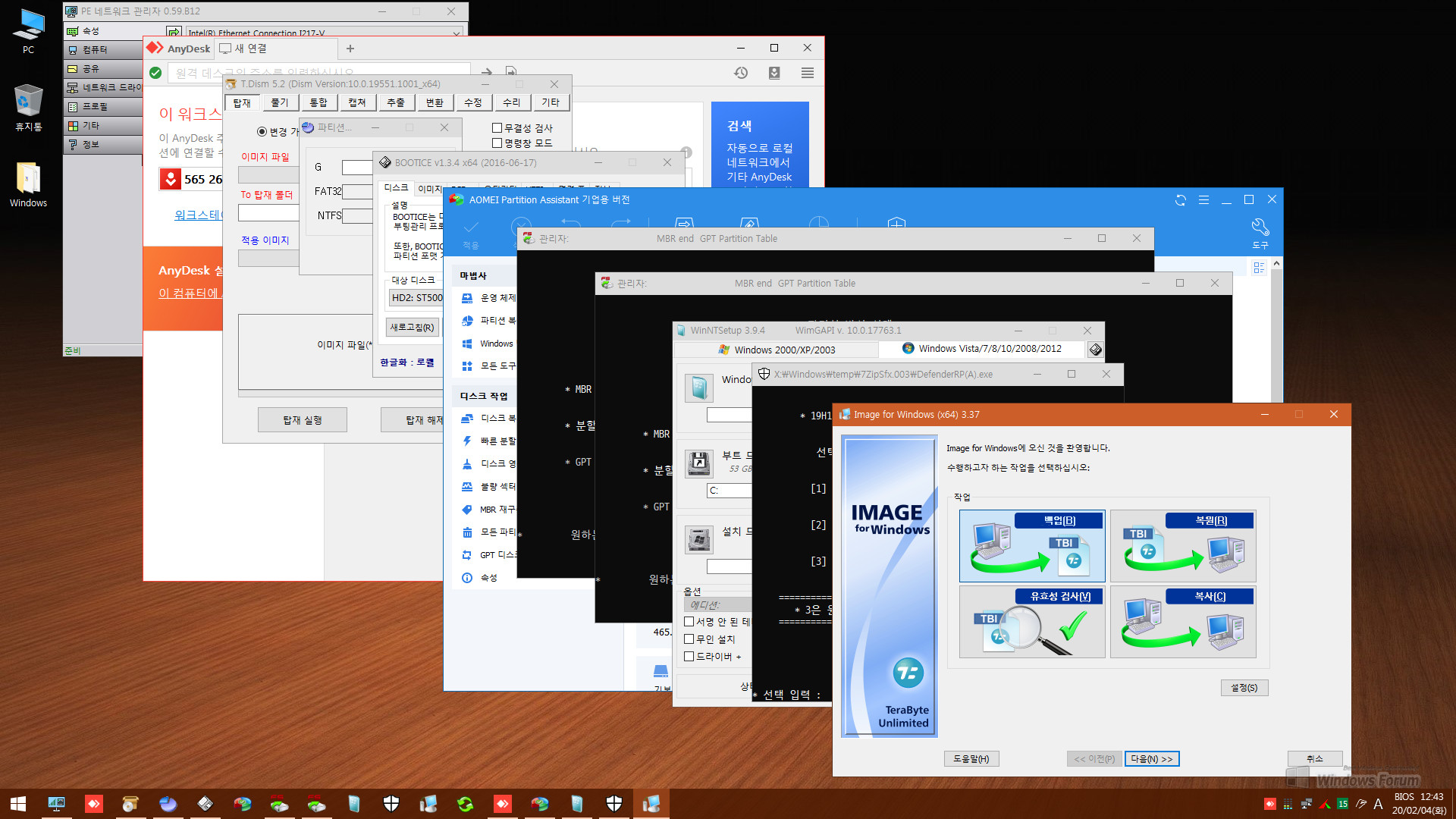Click 다음(N) >> in Image for Windows

(1152, 759)
